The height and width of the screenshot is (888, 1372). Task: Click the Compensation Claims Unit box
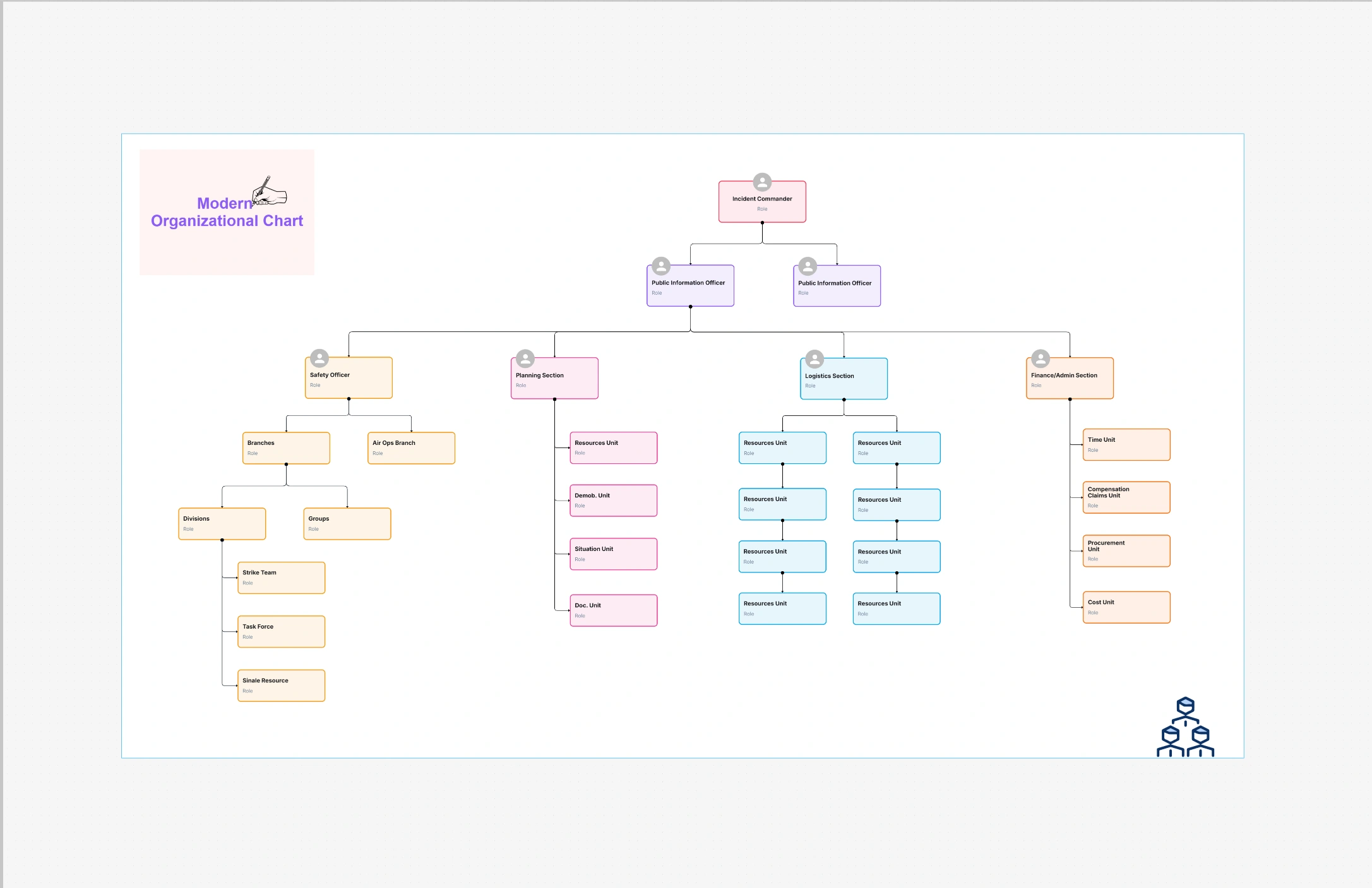(1126, 497)
